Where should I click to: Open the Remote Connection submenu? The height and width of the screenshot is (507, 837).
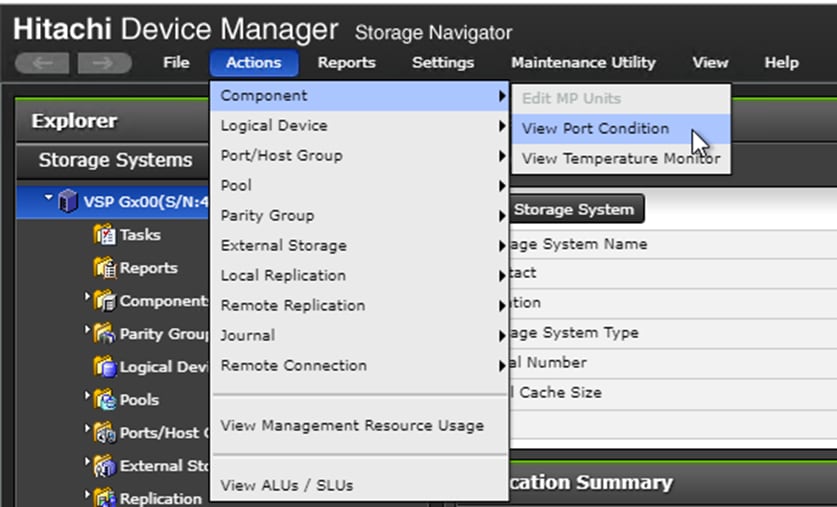click(x=360, y=366)
